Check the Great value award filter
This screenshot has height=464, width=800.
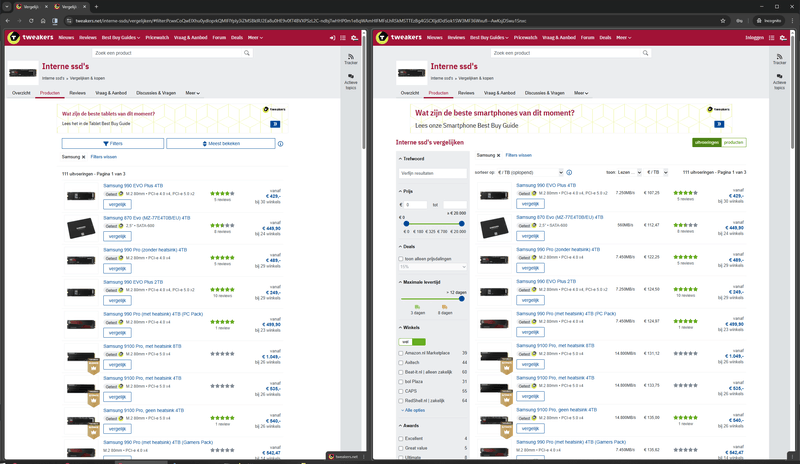click(401, 448)
